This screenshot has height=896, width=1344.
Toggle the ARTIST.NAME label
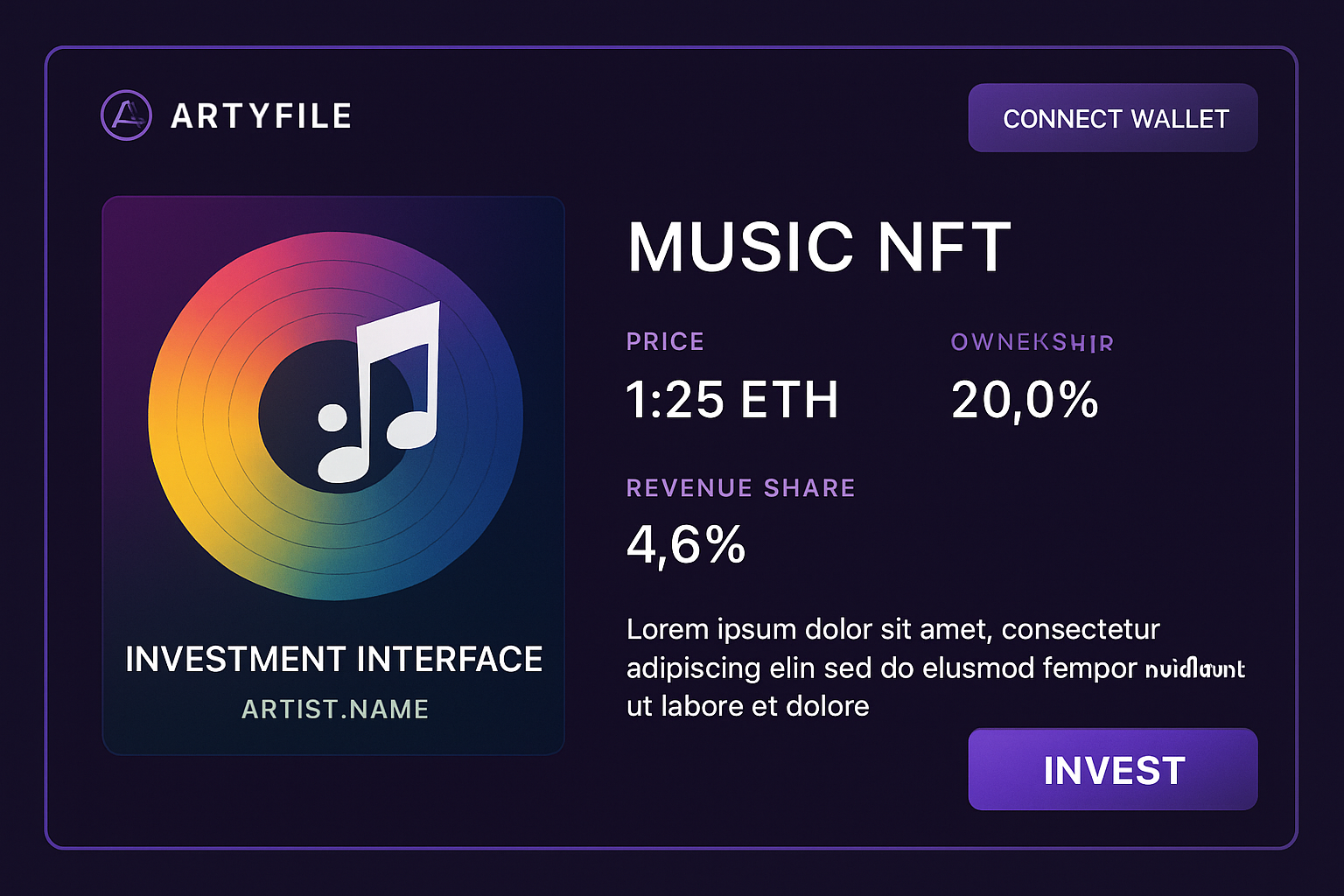point(335,710)
